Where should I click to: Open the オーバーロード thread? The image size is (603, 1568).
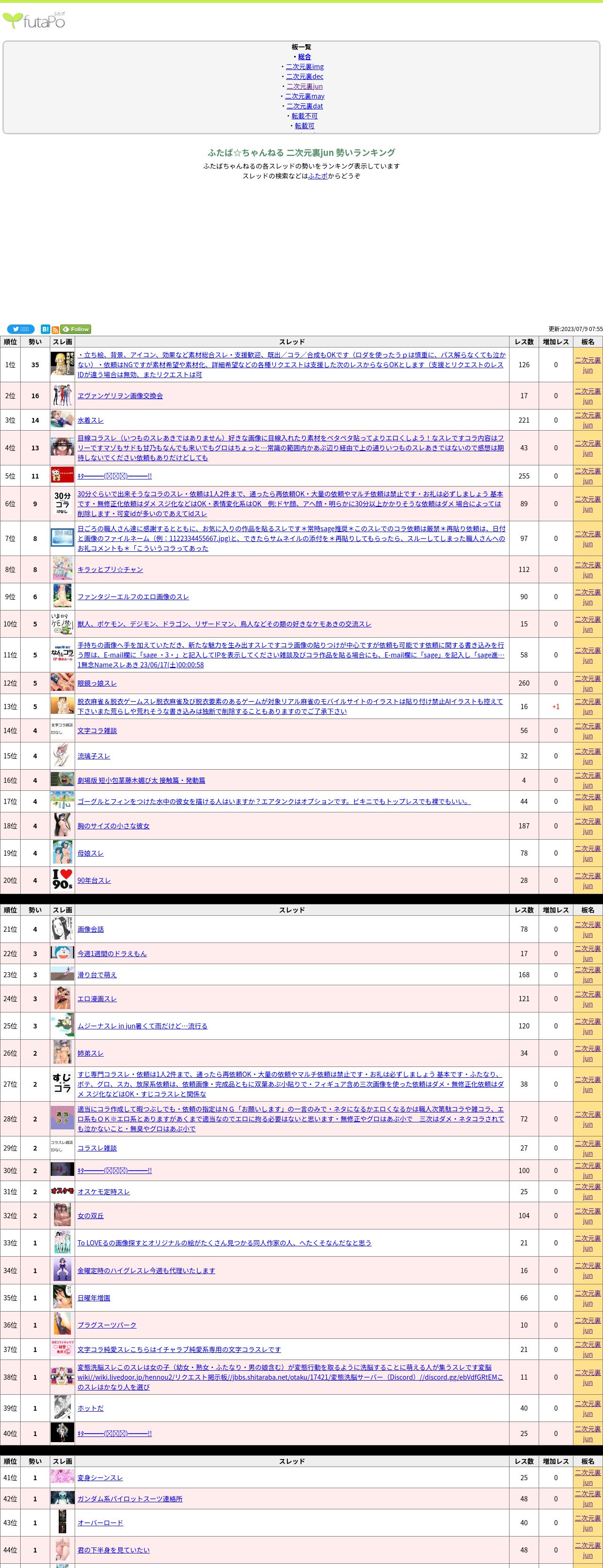coord(100,1522)
